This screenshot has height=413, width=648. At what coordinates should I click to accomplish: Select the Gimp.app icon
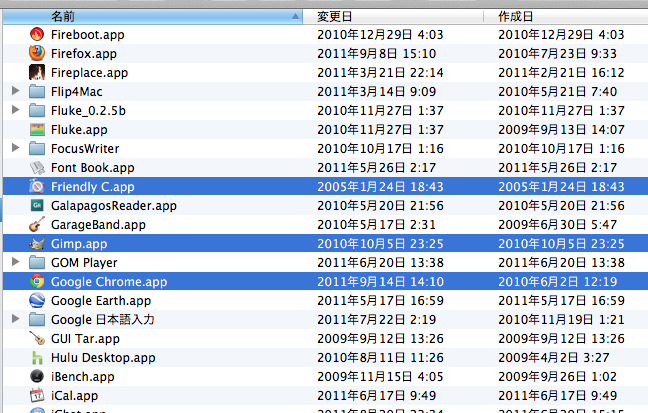point(37,244)
